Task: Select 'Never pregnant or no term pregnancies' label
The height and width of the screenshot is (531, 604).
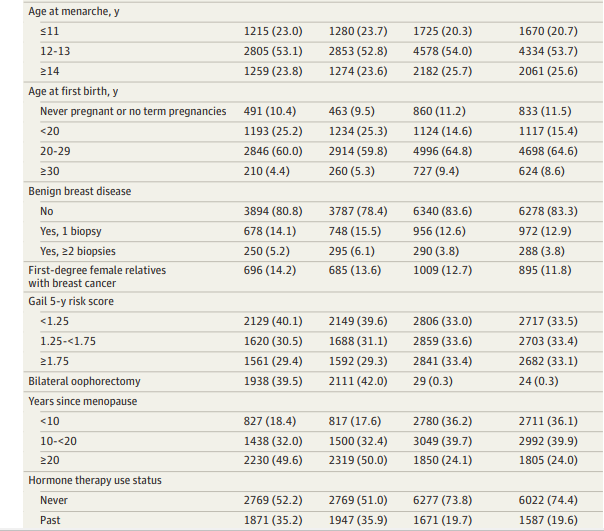Action: [133, 111]
